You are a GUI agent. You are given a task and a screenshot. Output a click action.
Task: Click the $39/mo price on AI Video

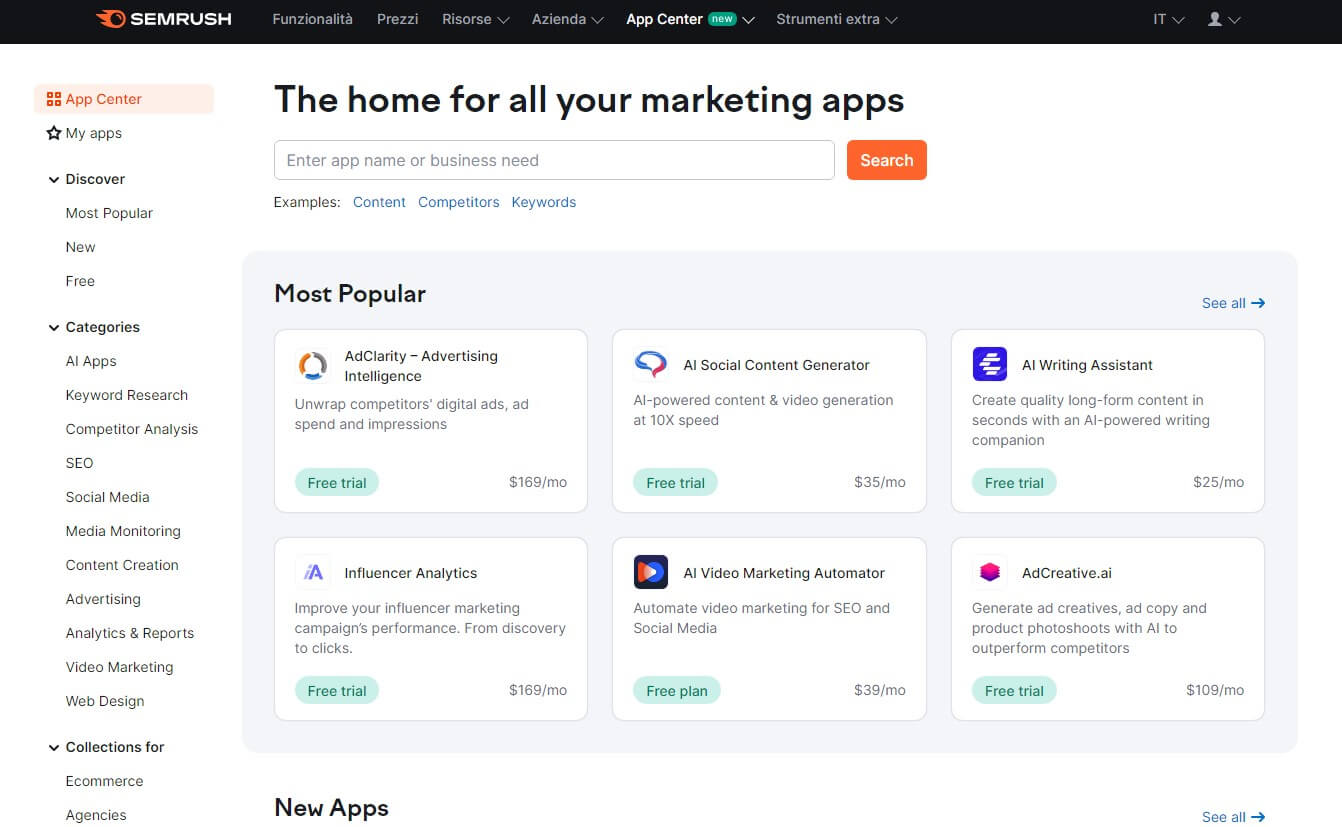tap(880, 690)
